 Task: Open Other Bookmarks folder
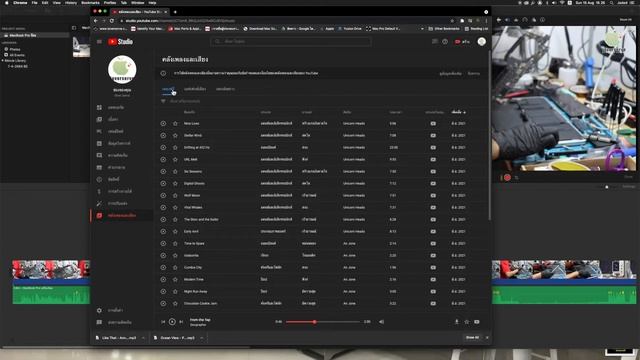[444, 29]
